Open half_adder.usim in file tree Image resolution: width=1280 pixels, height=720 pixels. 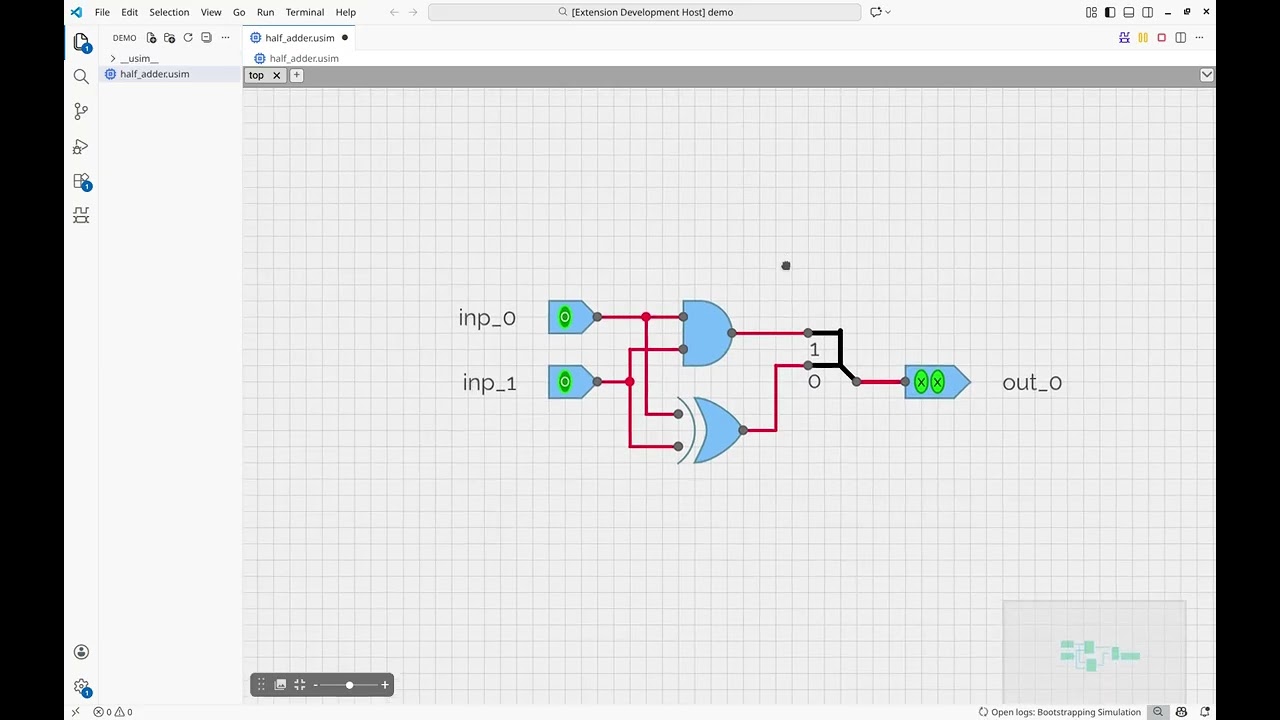[x=154, y=74]
